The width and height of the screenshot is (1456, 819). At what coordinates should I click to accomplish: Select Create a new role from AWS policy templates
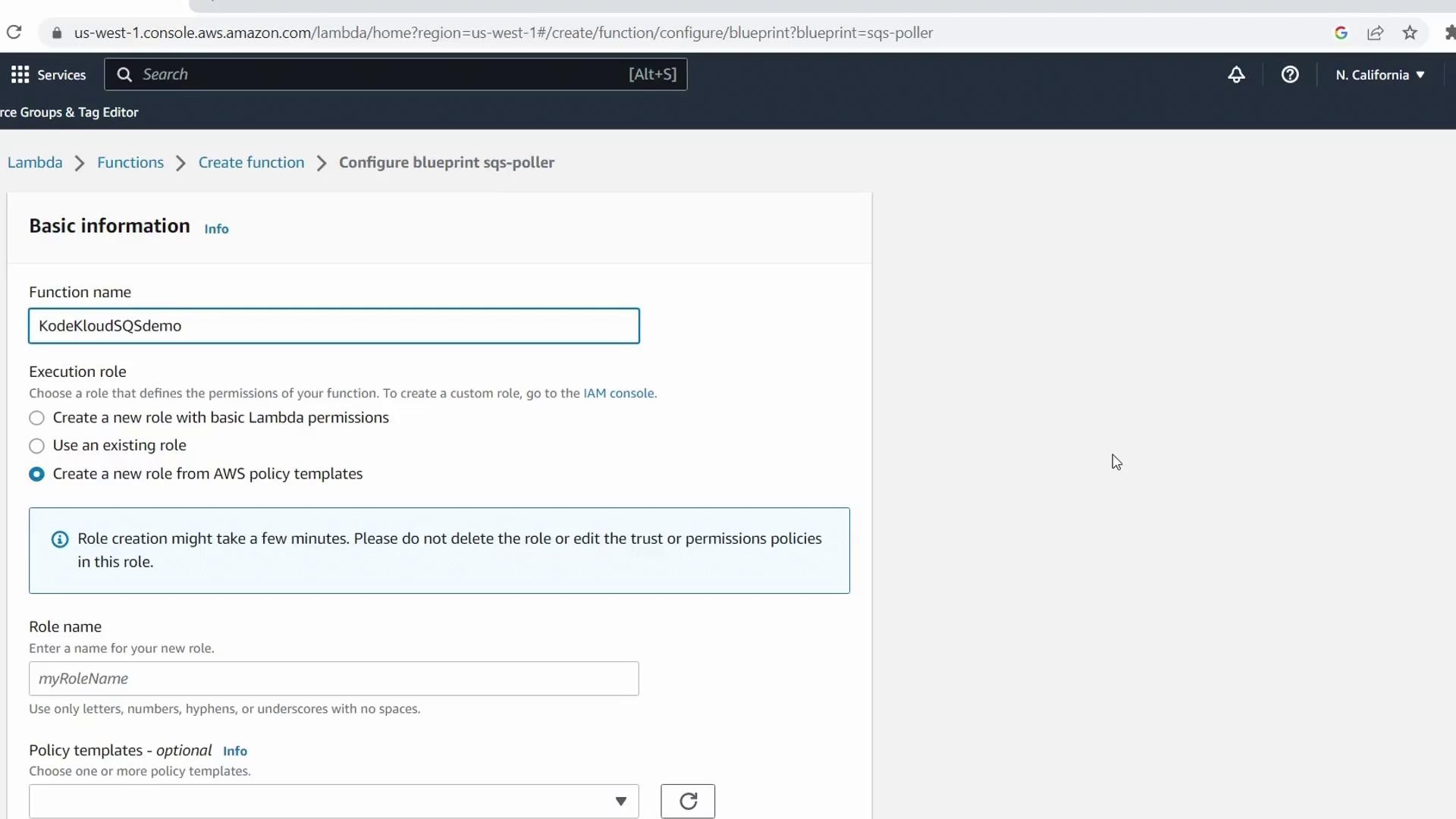(36, 474)
